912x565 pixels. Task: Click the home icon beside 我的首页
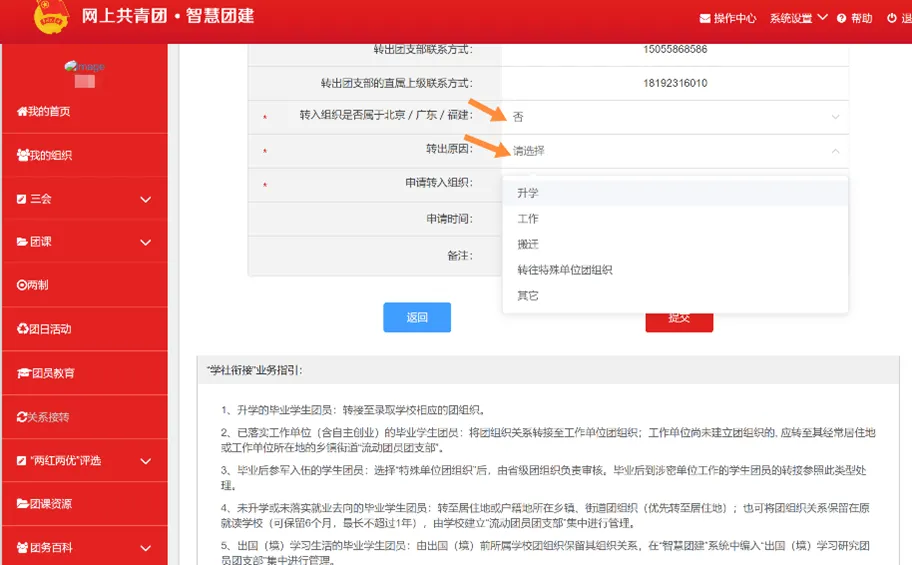[x=22, y=111]
